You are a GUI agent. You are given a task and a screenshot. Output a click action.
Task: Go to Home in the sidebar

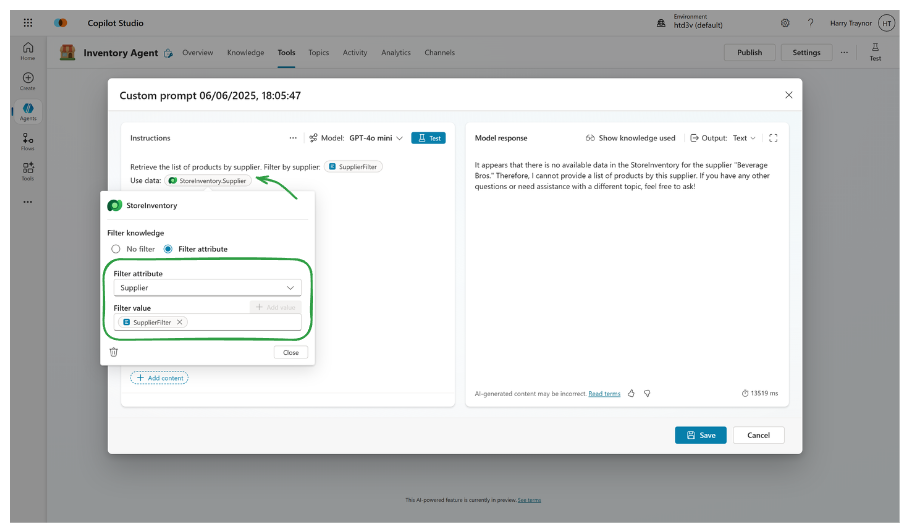[x=28, y=51]
